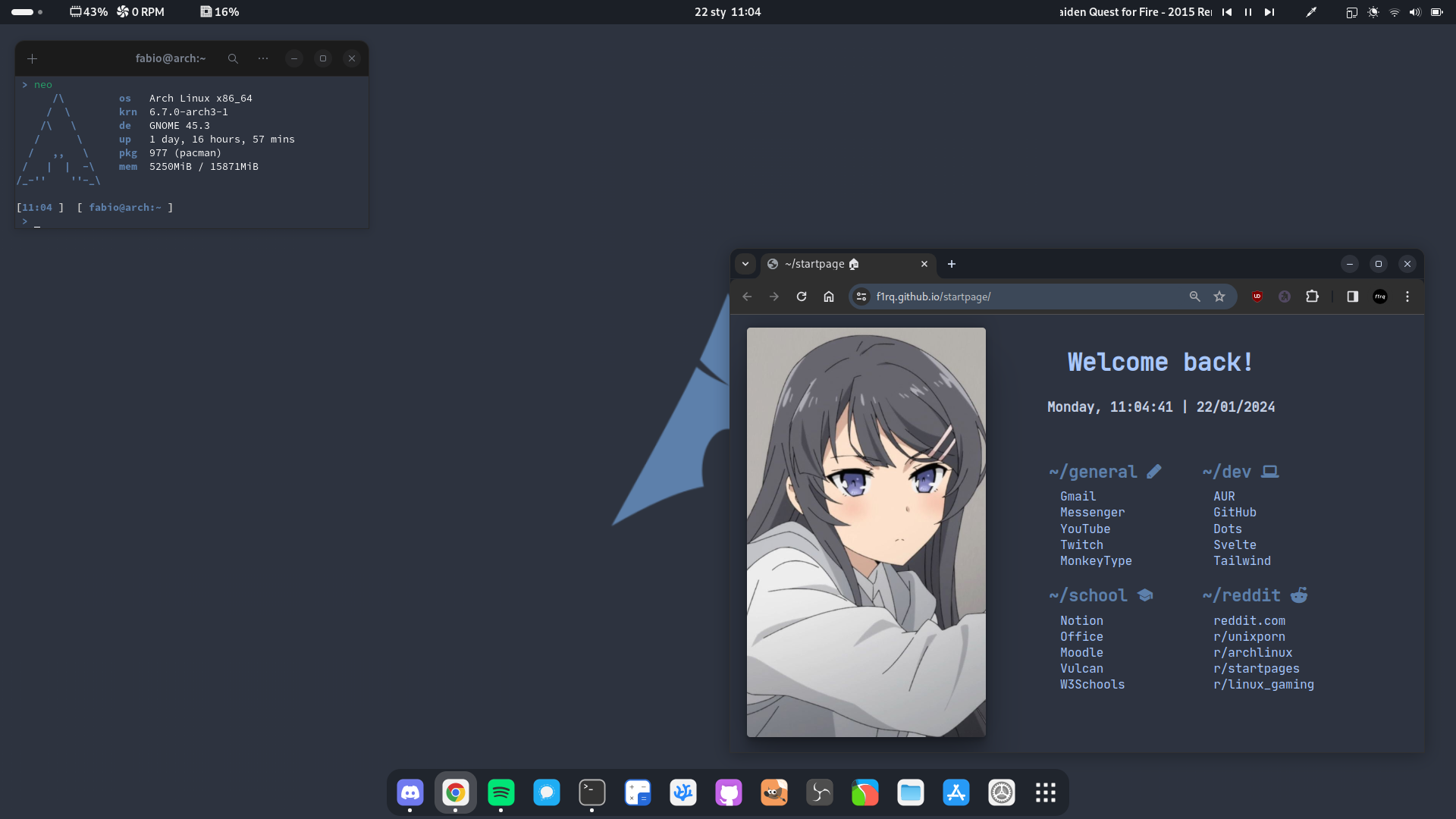Click the f1rq.github.io address bar
Viewport: 1456px width, 819px height.
[986, 297]
